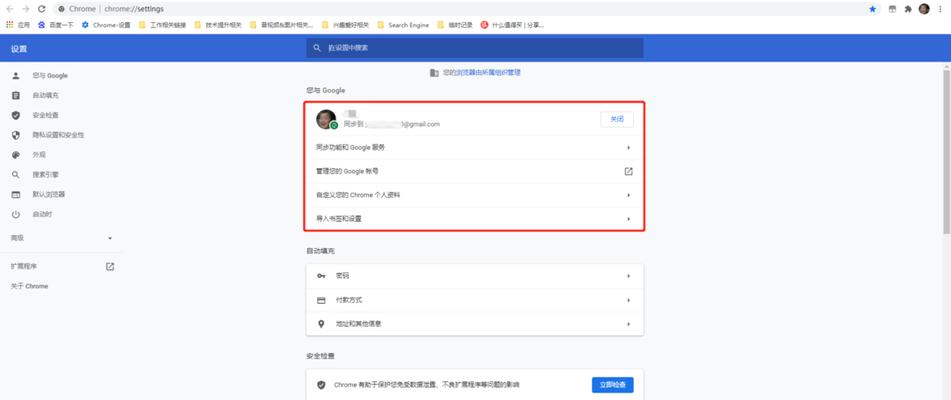Open the 密码 row with key icon
The image size is (951, 400).
[x=474, y=276]
